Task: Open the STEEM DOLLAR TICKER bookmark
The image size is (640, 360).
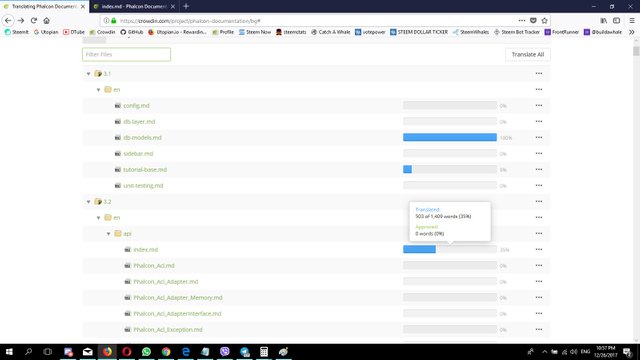Action: click(419, 32)
